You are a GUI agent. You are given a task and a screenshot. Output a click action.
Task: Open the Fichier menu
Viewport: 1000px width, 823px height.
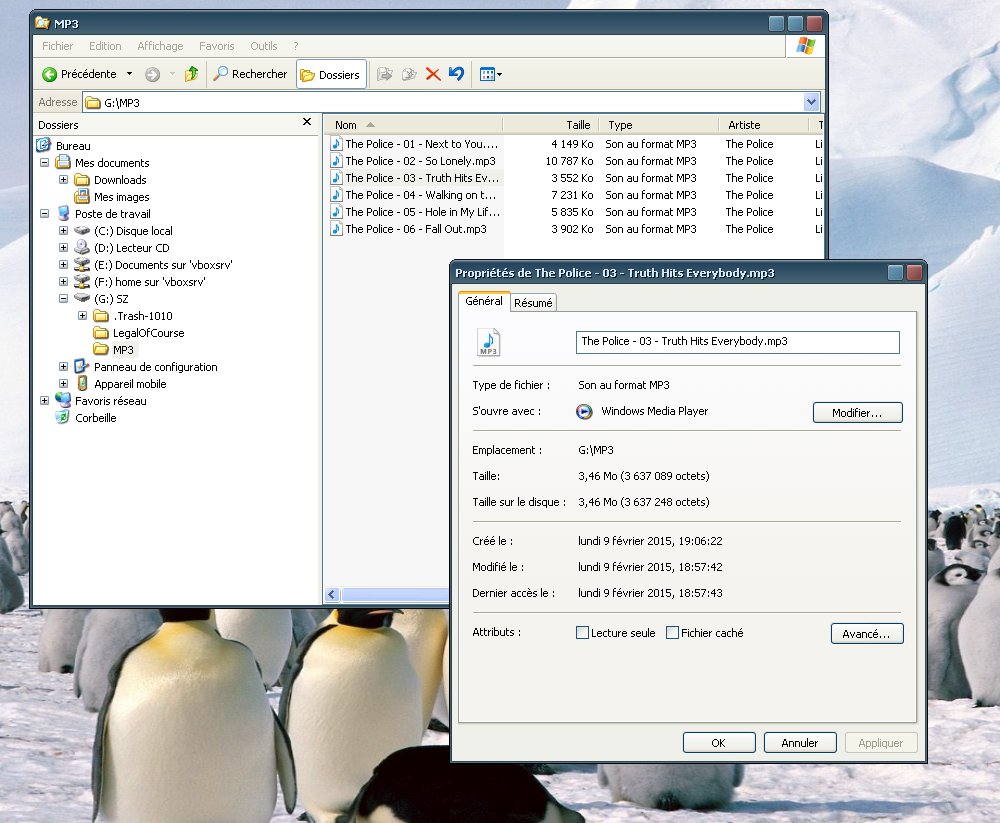pos(57,46)
